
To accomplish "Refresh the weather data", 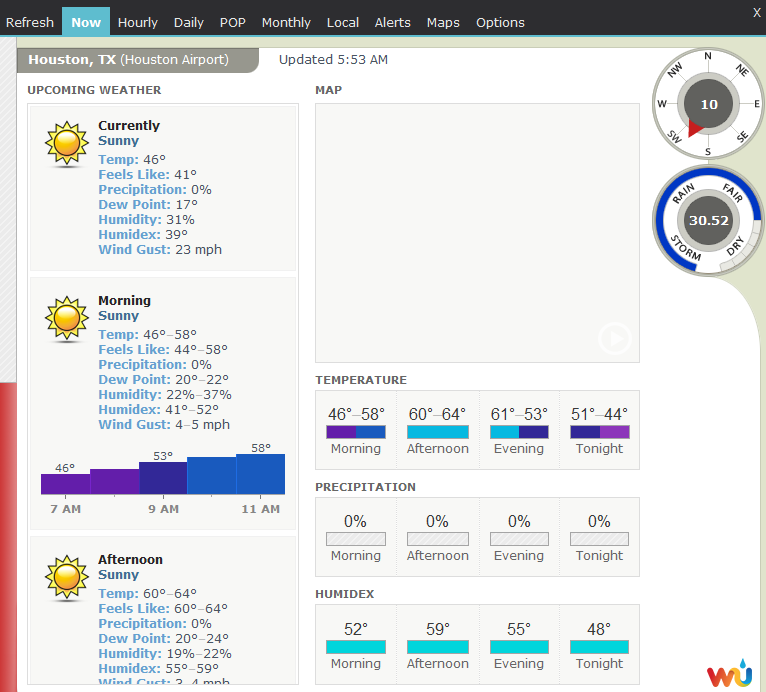I will click(x=30, y=22).
